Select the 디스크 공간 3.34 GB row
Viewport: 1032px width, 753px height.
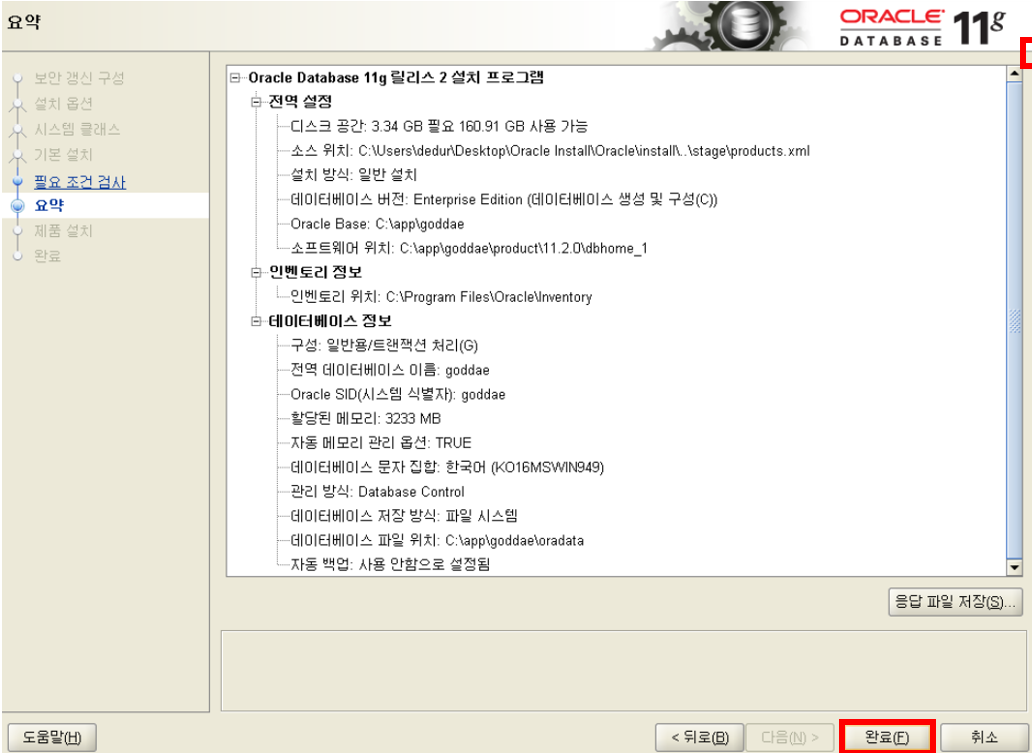coord(439,126)
